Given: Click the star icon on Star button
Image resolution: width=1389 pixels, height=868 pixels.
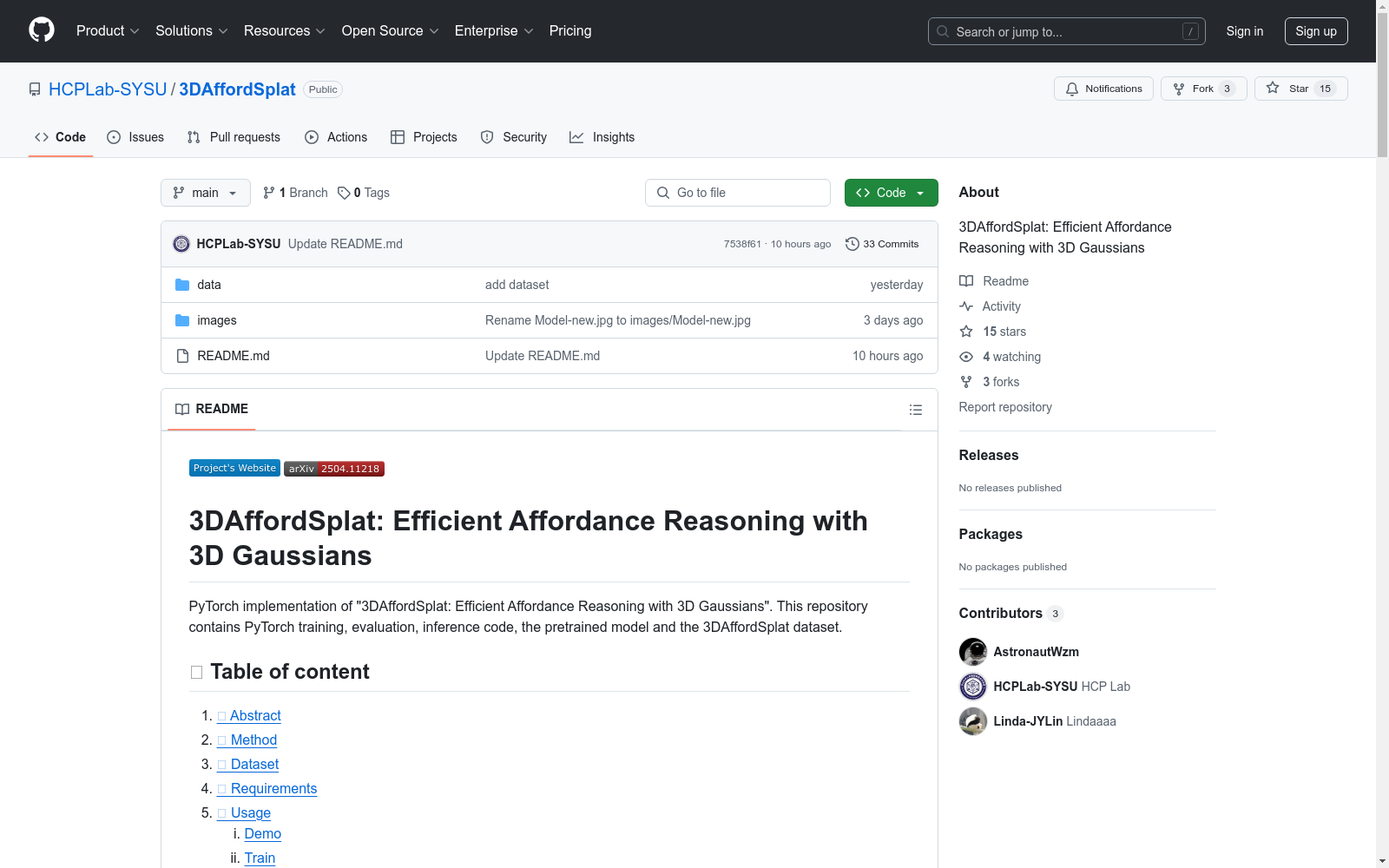Looking at the screenshot, I should click(1273, 88).
